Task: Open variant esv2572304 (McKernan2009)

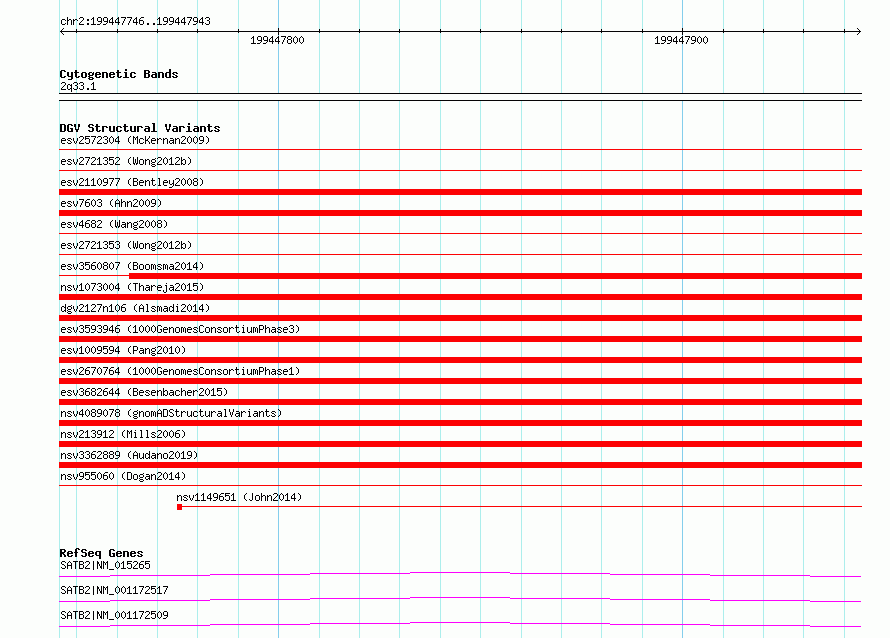Action: pyautogui.click(x=135, y=140)
